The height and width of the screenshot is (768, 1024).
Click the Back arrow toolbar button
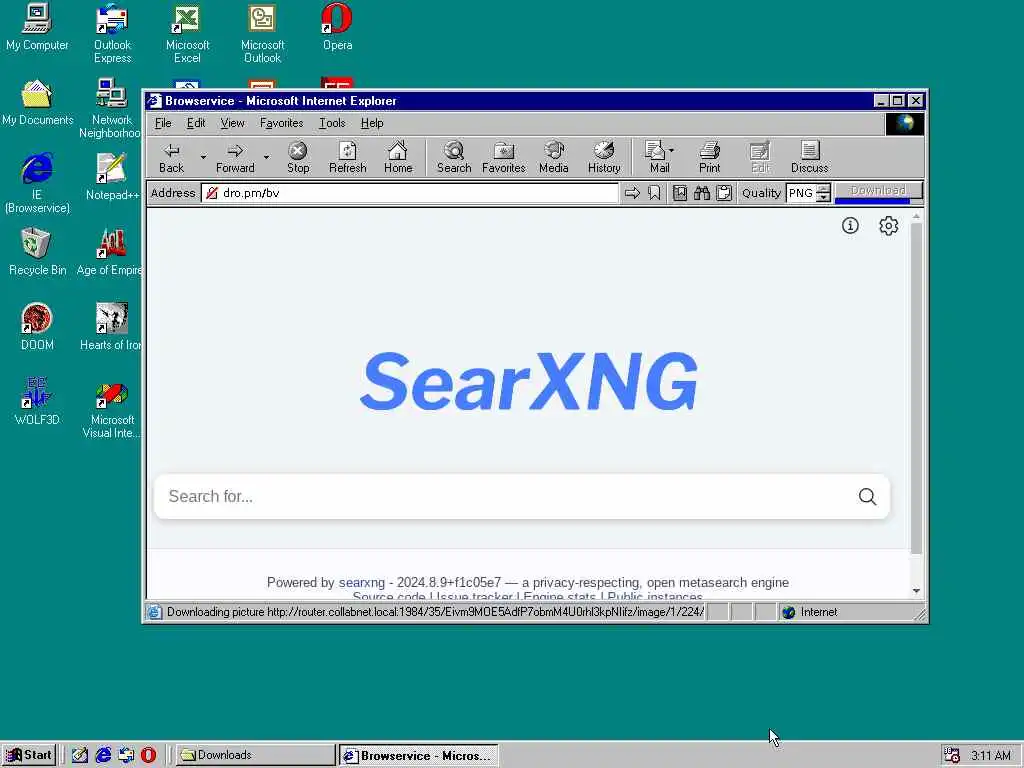[172, 157]
